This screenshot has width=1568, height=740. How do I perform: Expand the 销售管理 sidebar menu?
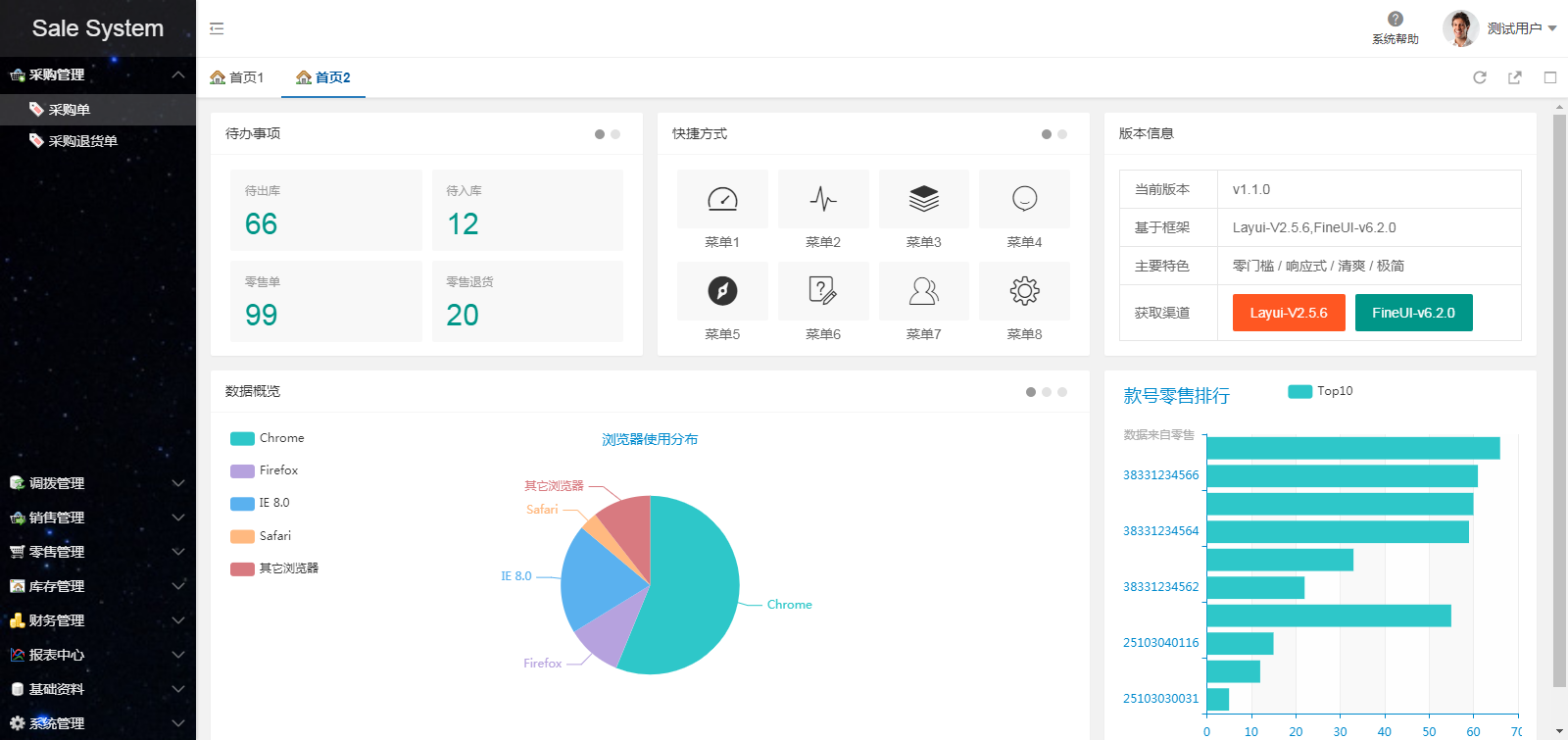click(97, 518)
